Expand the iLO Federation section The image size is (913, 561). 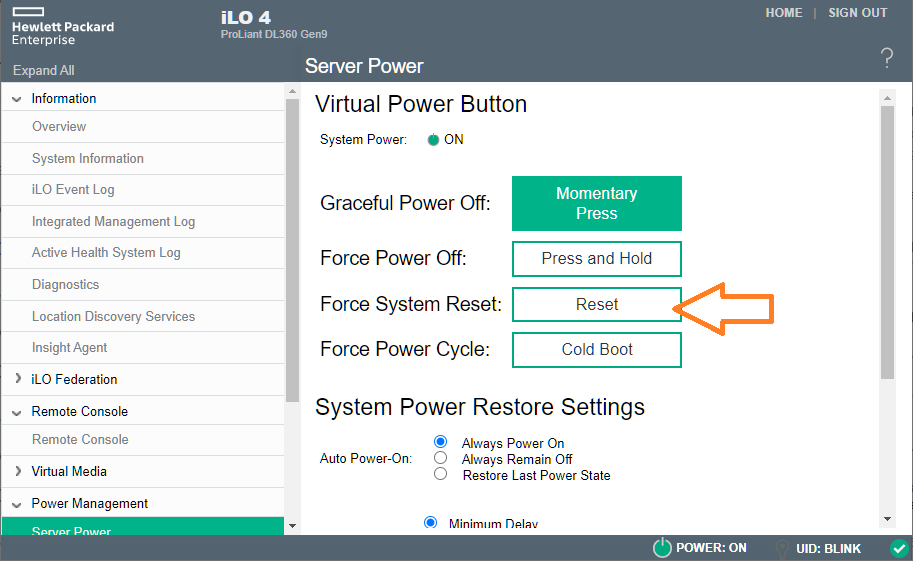(x=18, y=379)
